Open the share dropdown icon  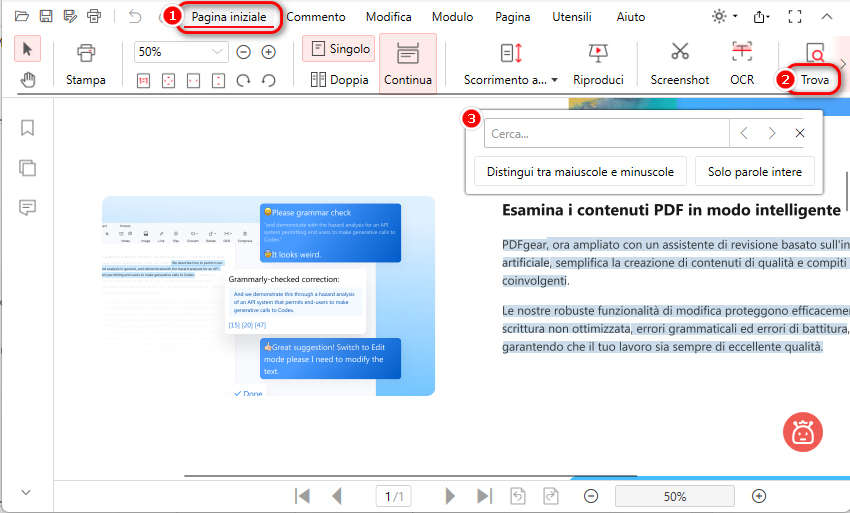pos(761,17)
